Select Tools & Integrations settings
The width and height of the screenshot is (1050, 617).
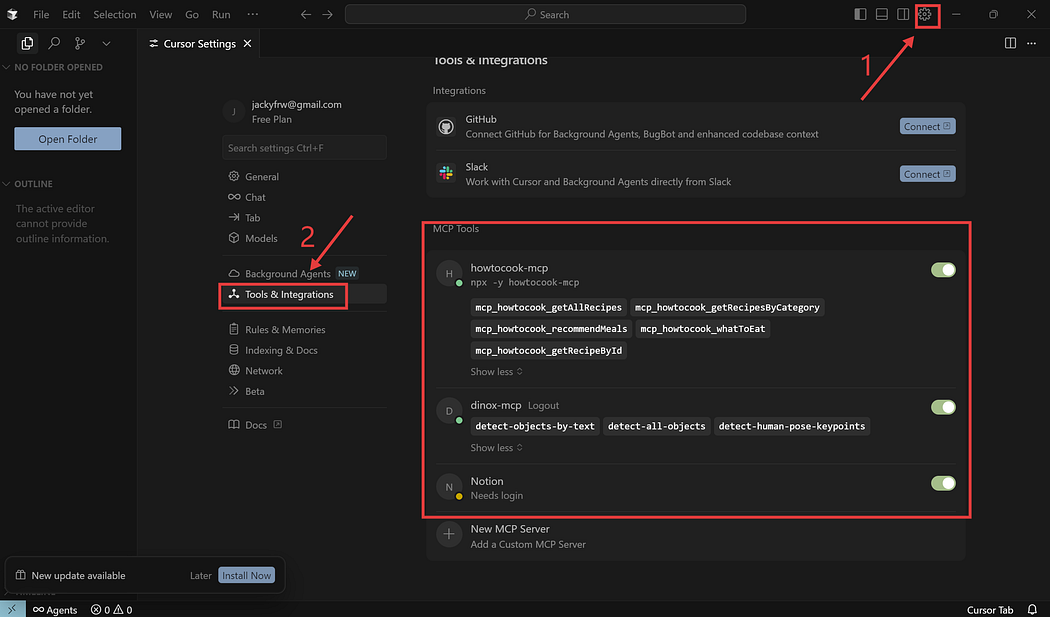pos(289,294)
